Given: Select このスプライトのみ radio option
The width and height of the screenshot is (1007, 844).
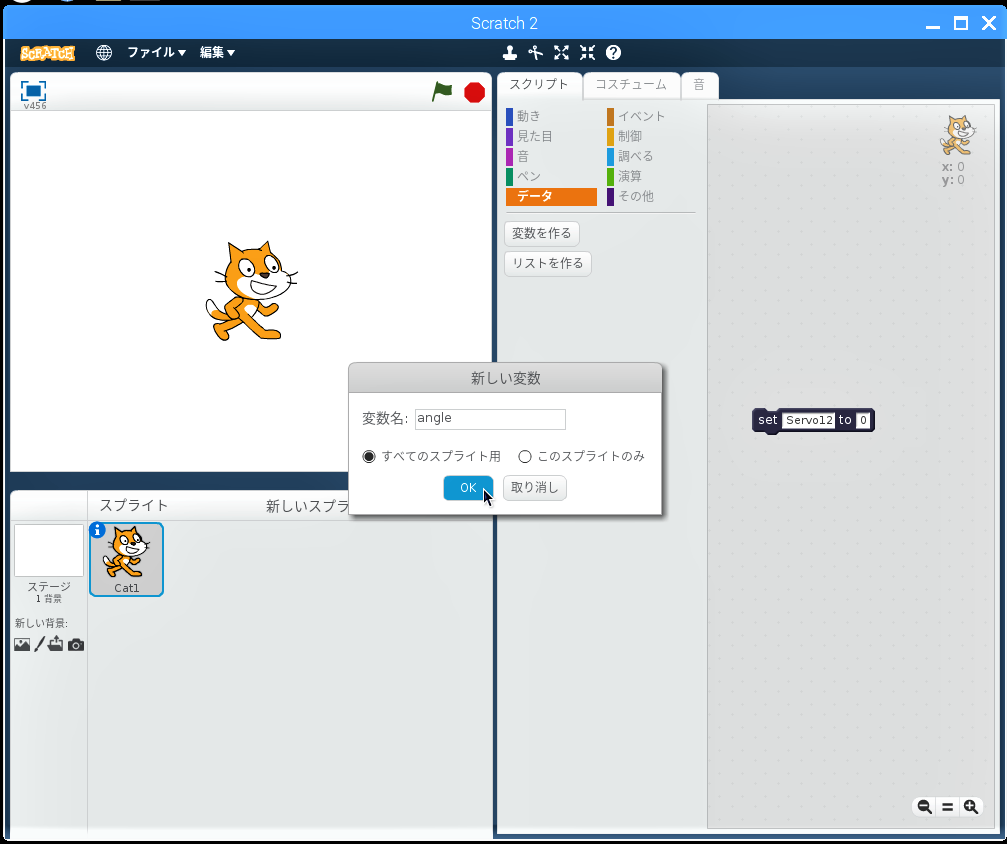Looking at the screenshot, I should click(x=525, y=457).
